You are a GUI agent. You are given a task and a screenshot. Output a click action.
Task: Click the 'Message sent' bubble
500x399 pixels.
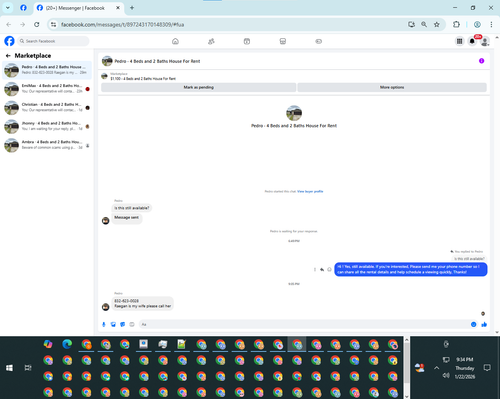[x=127, y=218]
